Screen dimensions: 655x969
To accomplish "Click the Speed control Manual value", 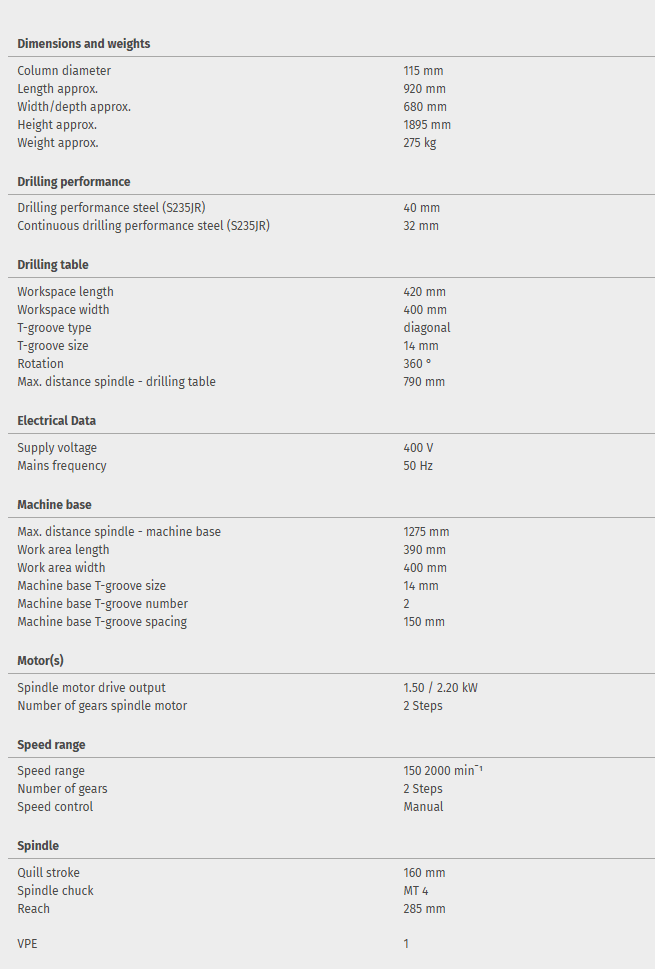I will tap(423, 807).
